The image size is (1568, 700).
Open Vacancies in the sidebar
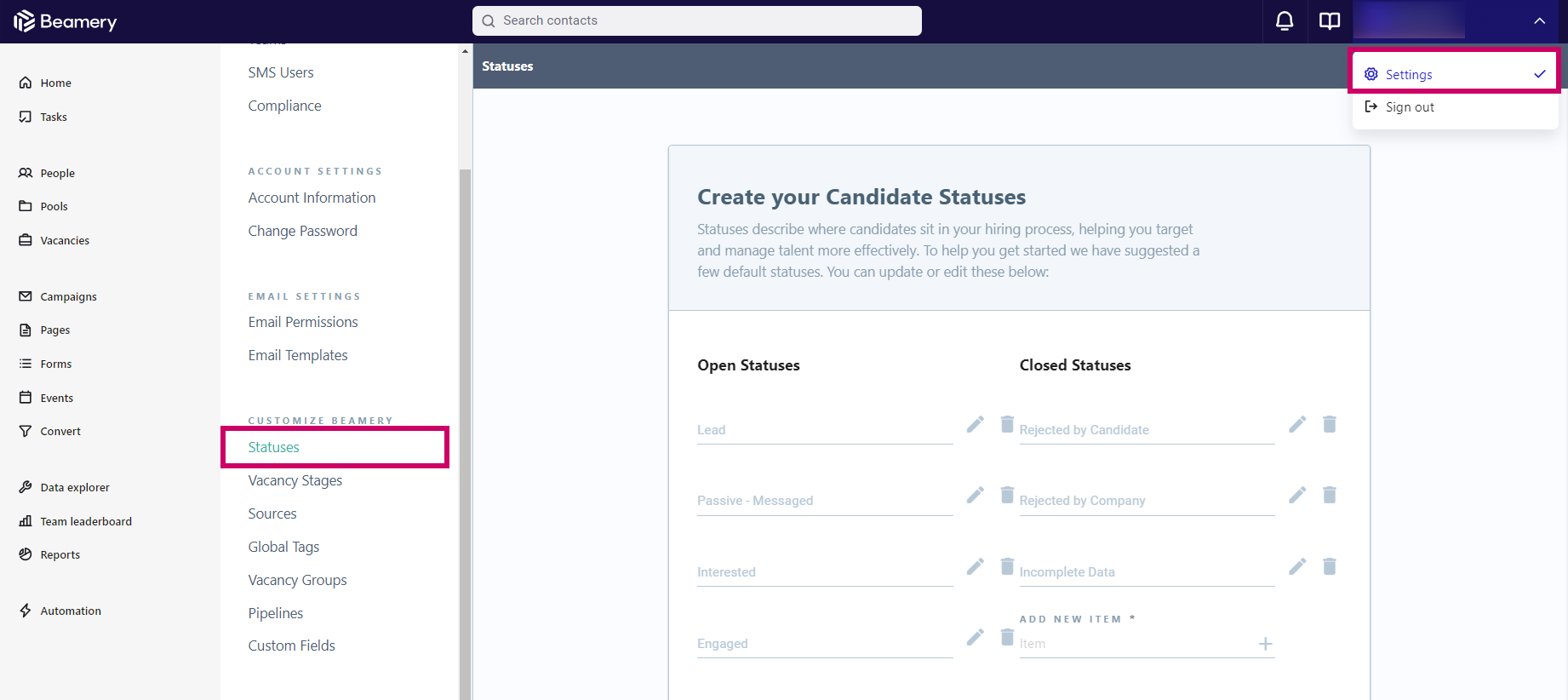(54, 240)
